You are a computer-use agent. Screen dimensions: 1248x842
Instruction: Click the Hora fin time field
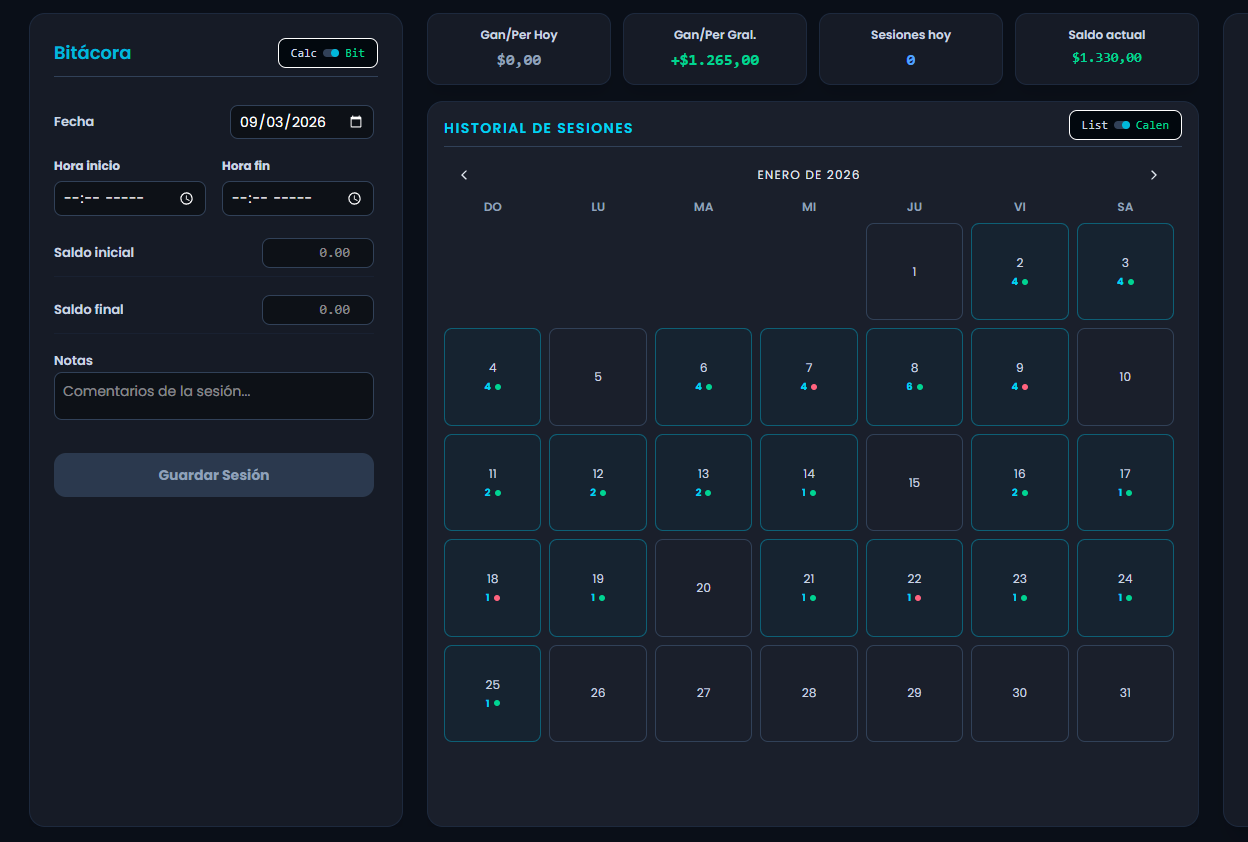pos(298,199)
